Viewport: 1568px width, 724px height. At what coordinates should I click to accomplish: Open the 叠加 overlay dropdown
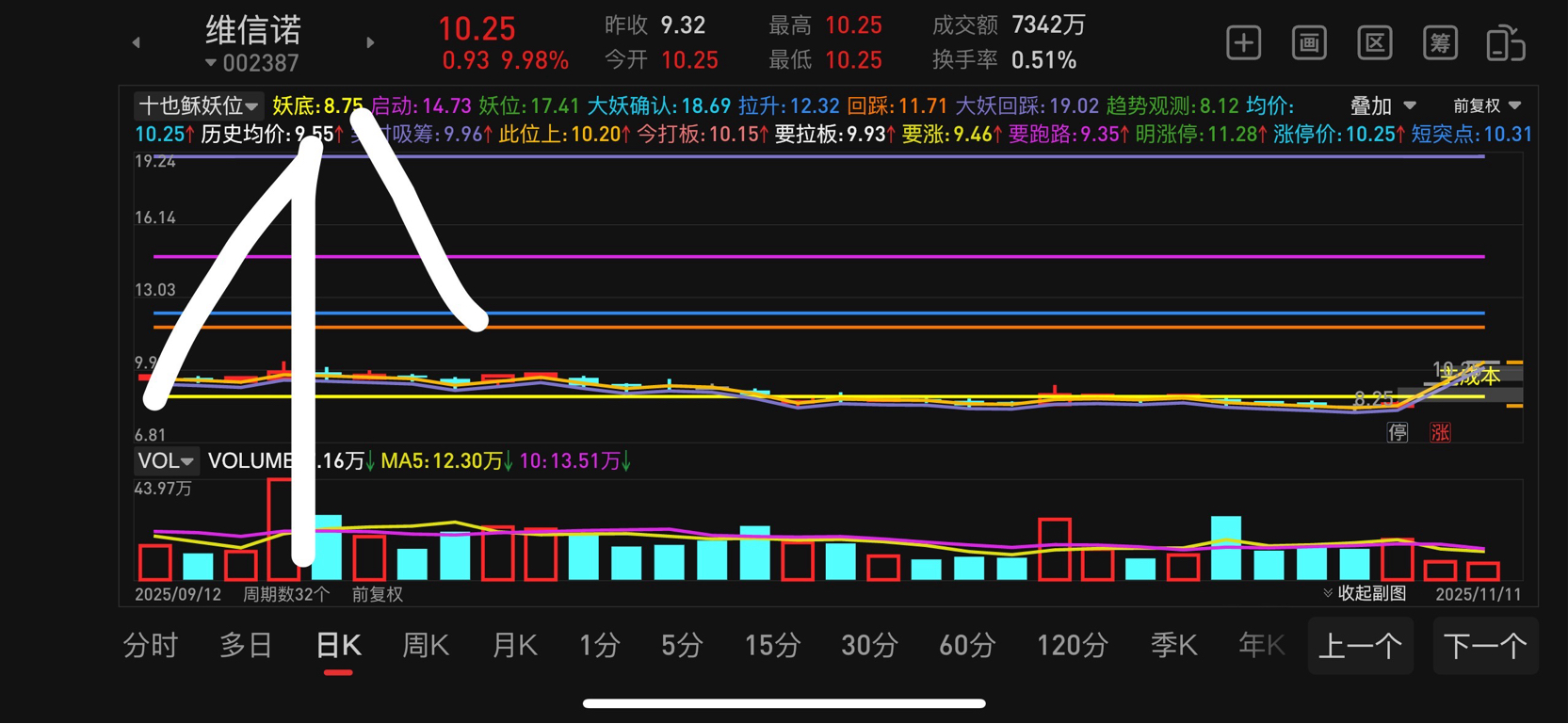[x=1382, y=106]
